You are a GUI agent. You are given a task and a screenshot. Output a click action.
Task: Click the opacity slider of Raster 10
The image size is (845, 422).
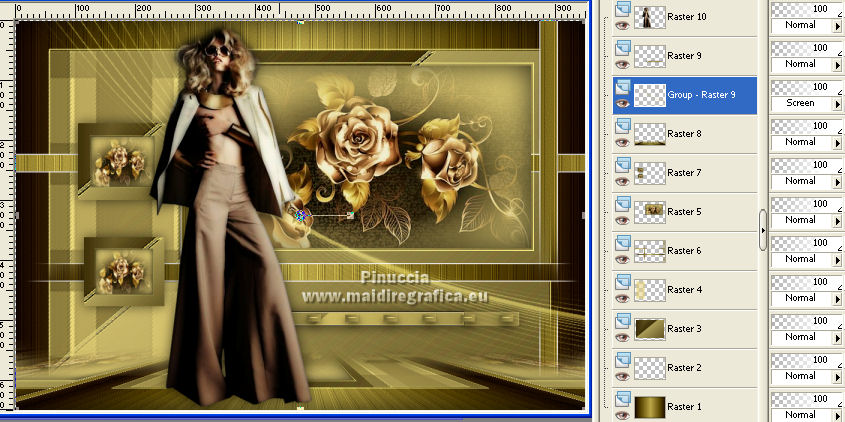coord(807,9)
